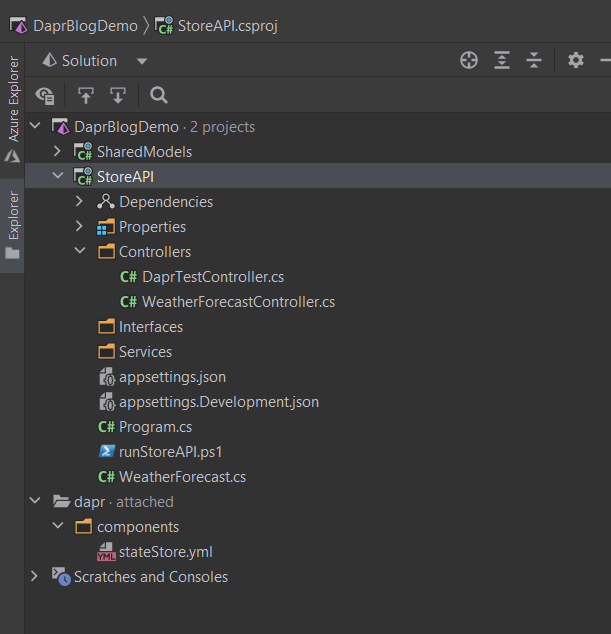Click the JSON icon of appsettings.json

click(107, 377)
